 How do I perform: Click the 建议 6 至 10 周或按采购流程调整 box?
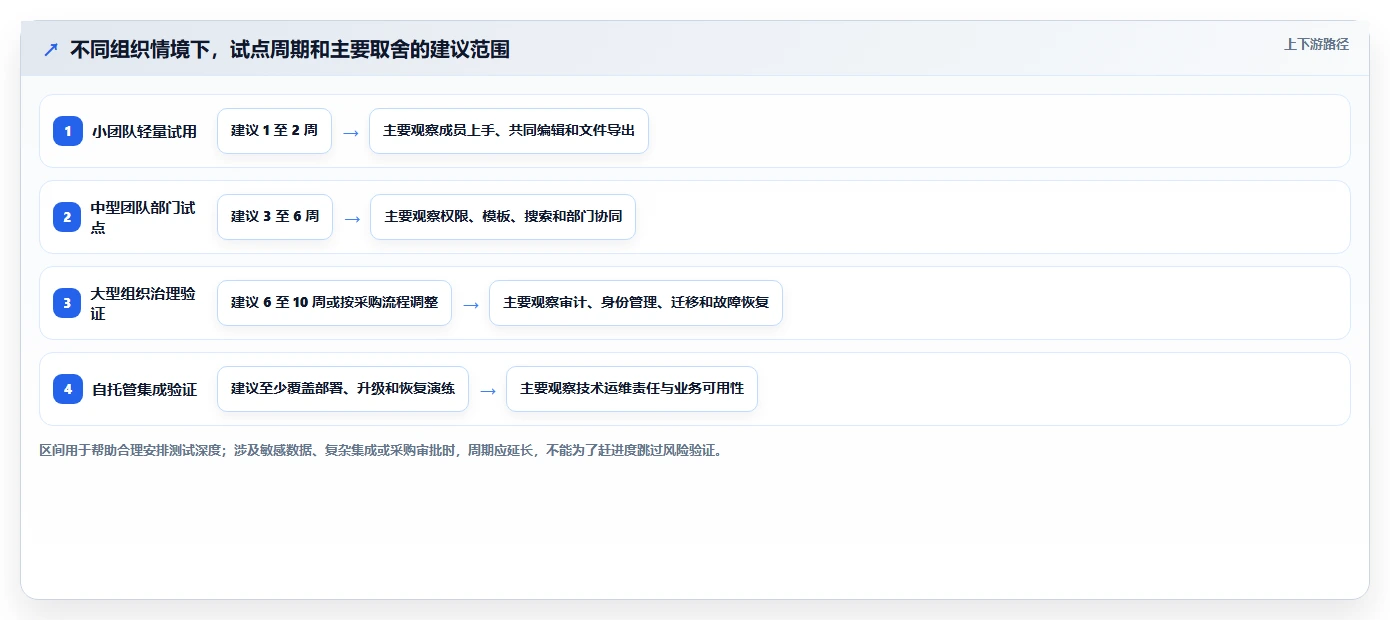tap(334, 303)
